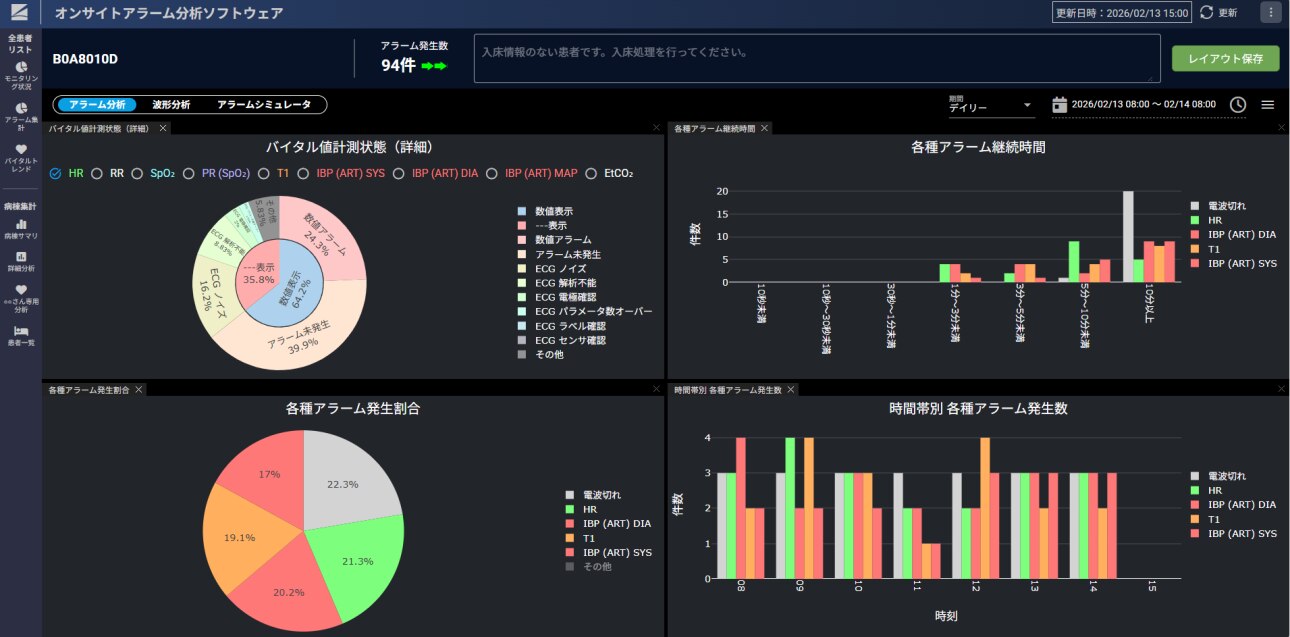Toggle ECG ノイズ legend swatch
Image resolution: width=1290 pixels, height=637 pixels.
(x=521, y=269)
